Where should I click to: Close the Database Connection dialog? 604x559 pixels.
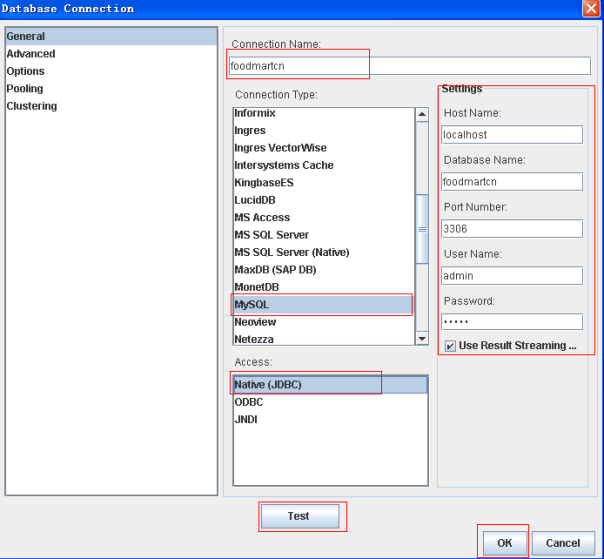[591, 8]
